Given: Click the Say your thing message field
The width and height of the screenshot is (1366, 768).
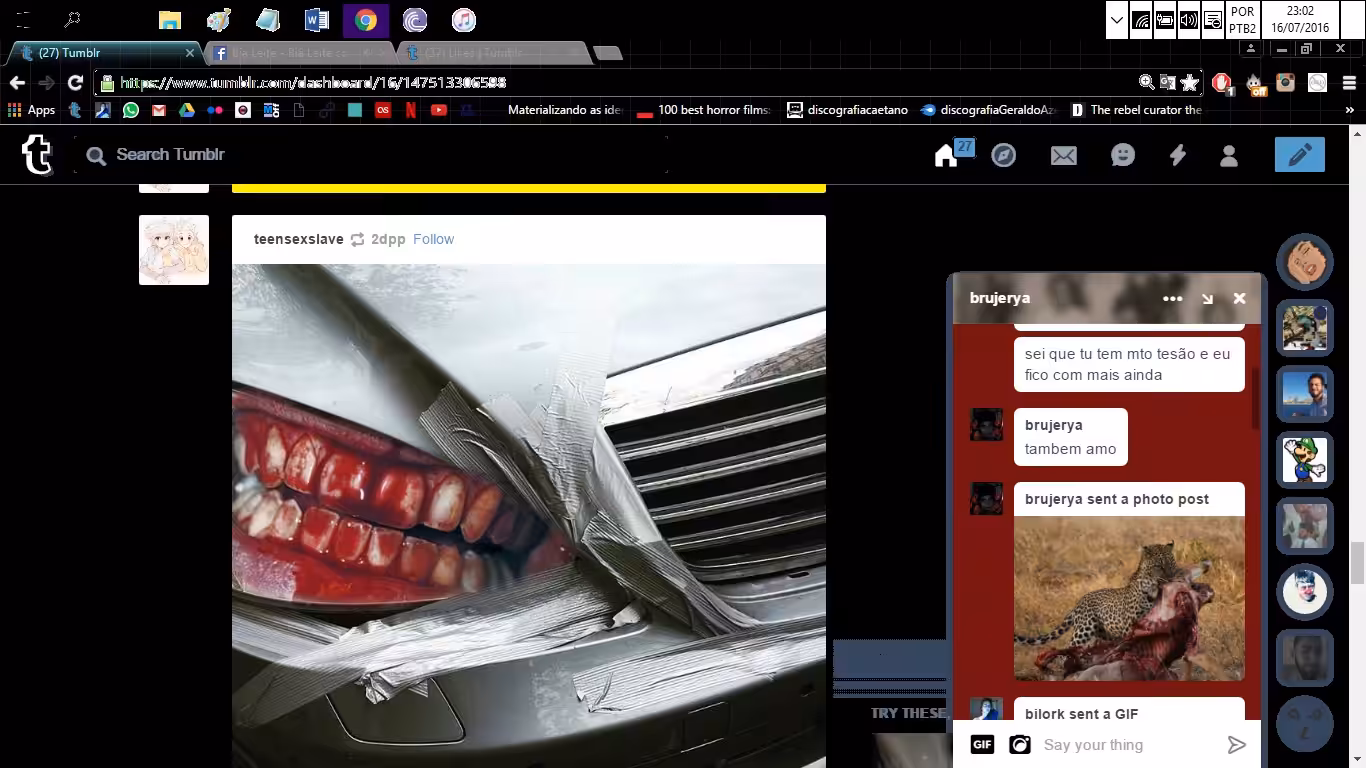Looking at the screenshot, I should [1130, 744].
